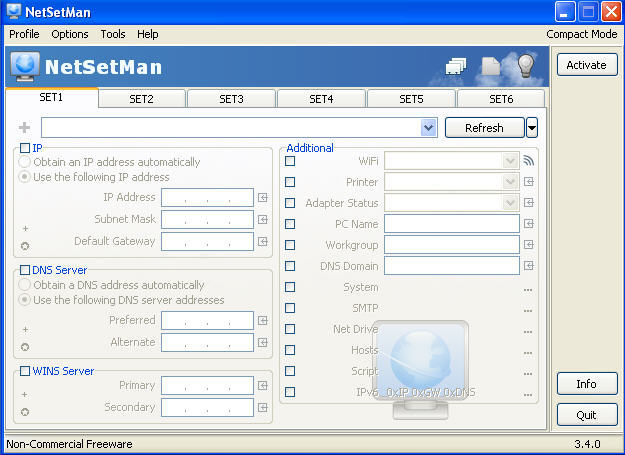Open the Help menu

(x=147, y=34)
